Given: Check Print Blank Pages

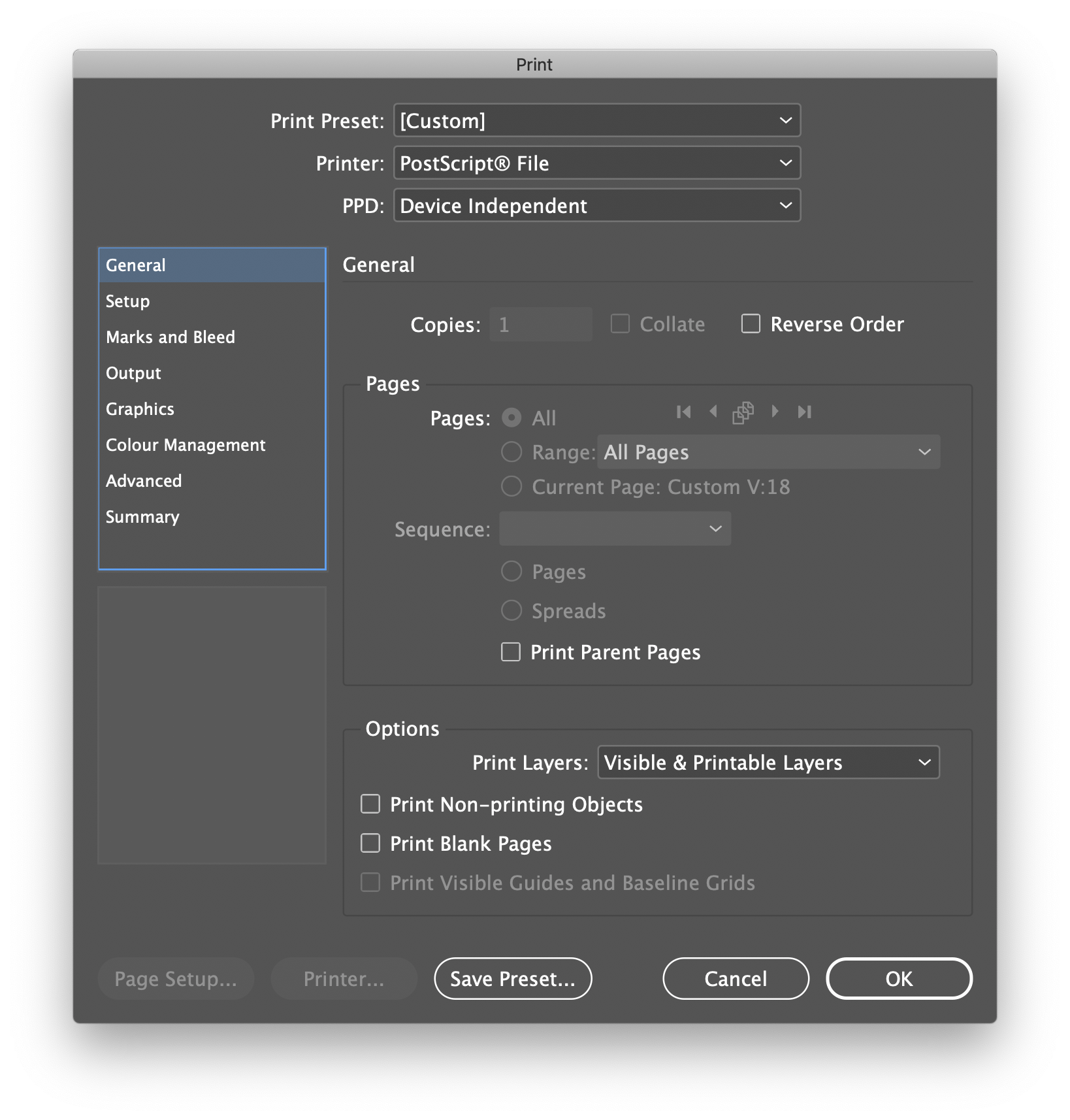Looking at the screenshot, I should [x=370, y=843].
